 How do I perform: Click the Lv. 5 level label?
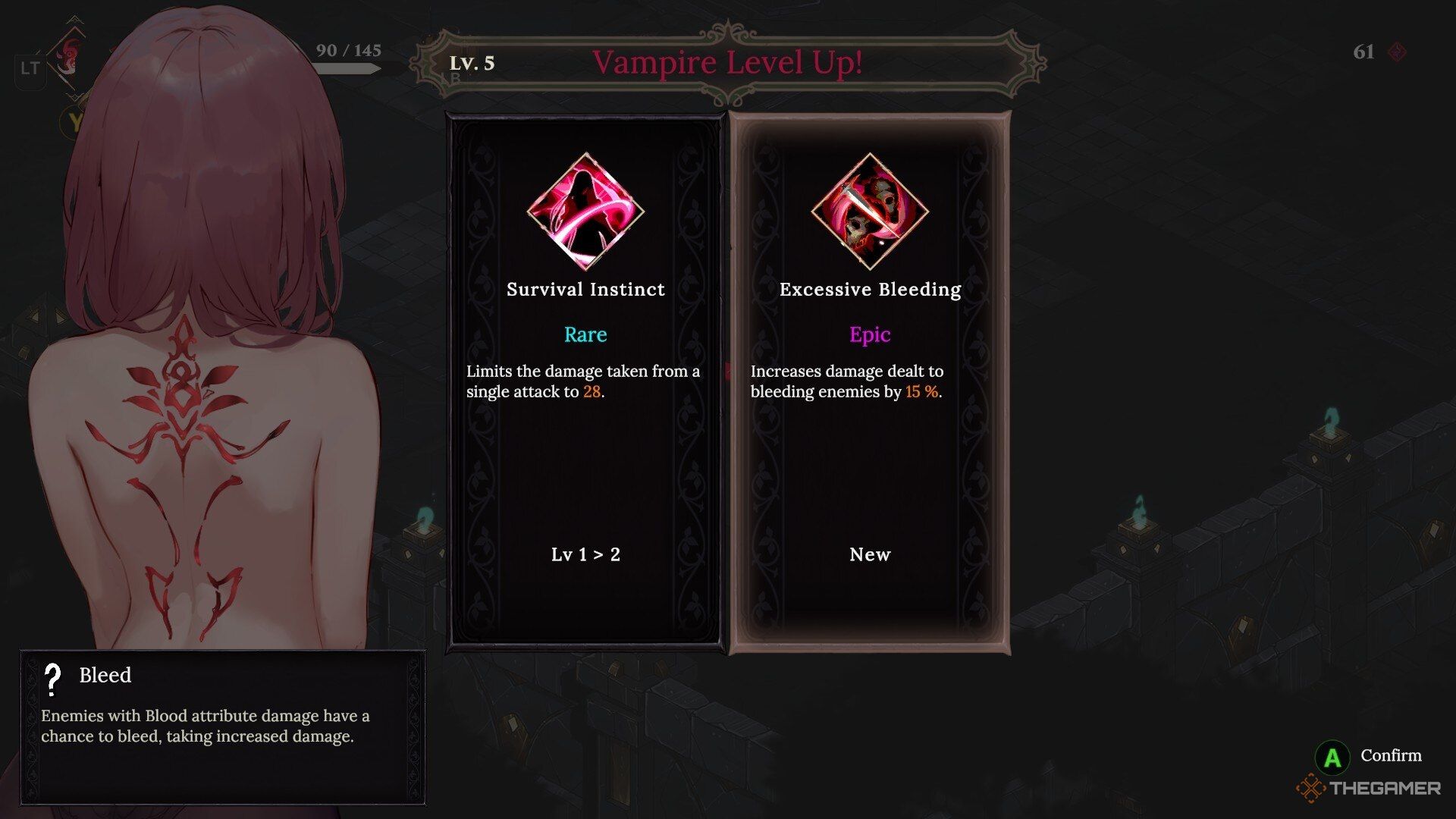[x=472, y=63]
